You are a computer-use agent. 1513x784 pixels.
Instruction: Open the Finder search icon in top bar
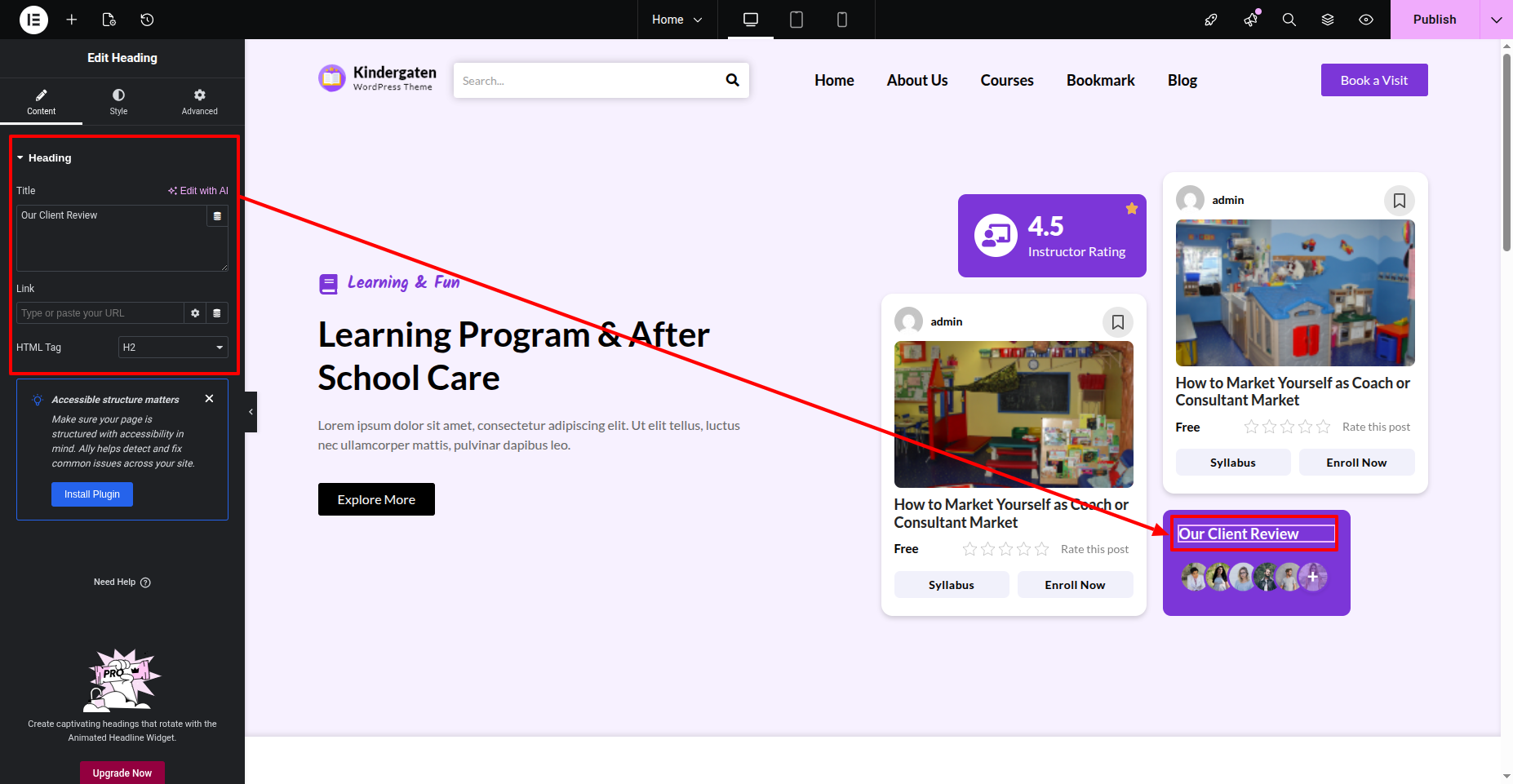[x=1289, y=20]
